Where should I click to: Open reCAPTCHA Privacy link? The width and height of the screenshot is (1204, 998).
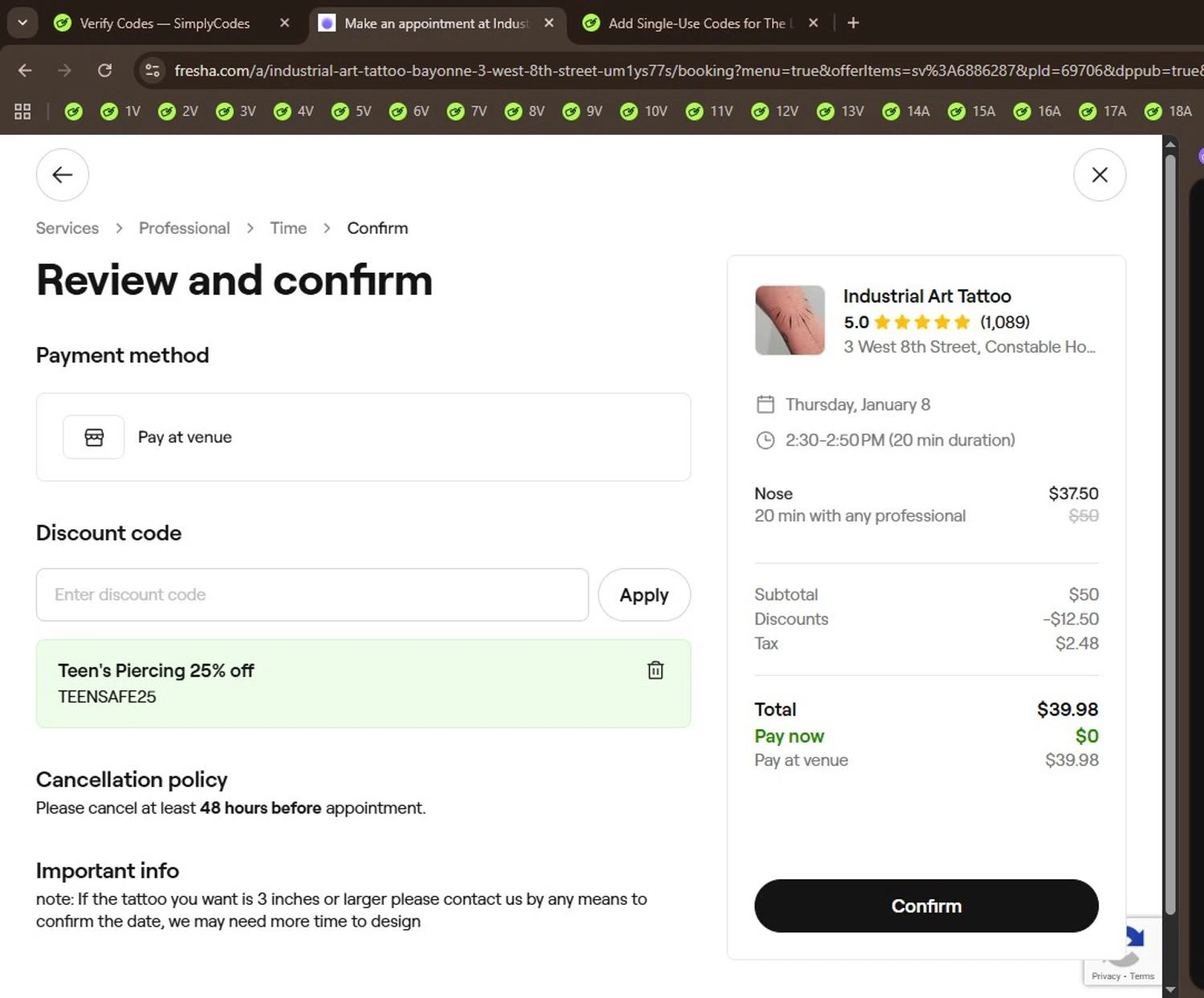[1105, 976]
